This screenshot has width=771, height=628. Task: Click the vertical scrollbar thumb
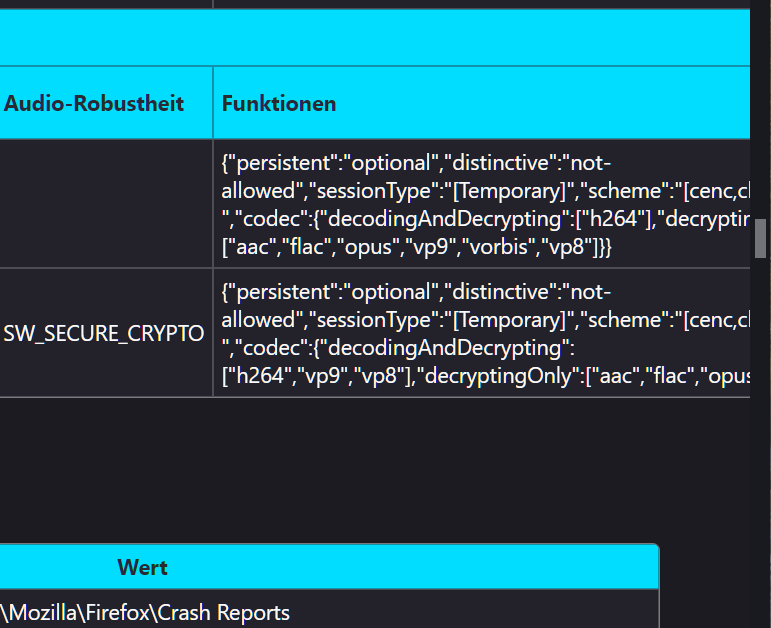tap(760, 238)
